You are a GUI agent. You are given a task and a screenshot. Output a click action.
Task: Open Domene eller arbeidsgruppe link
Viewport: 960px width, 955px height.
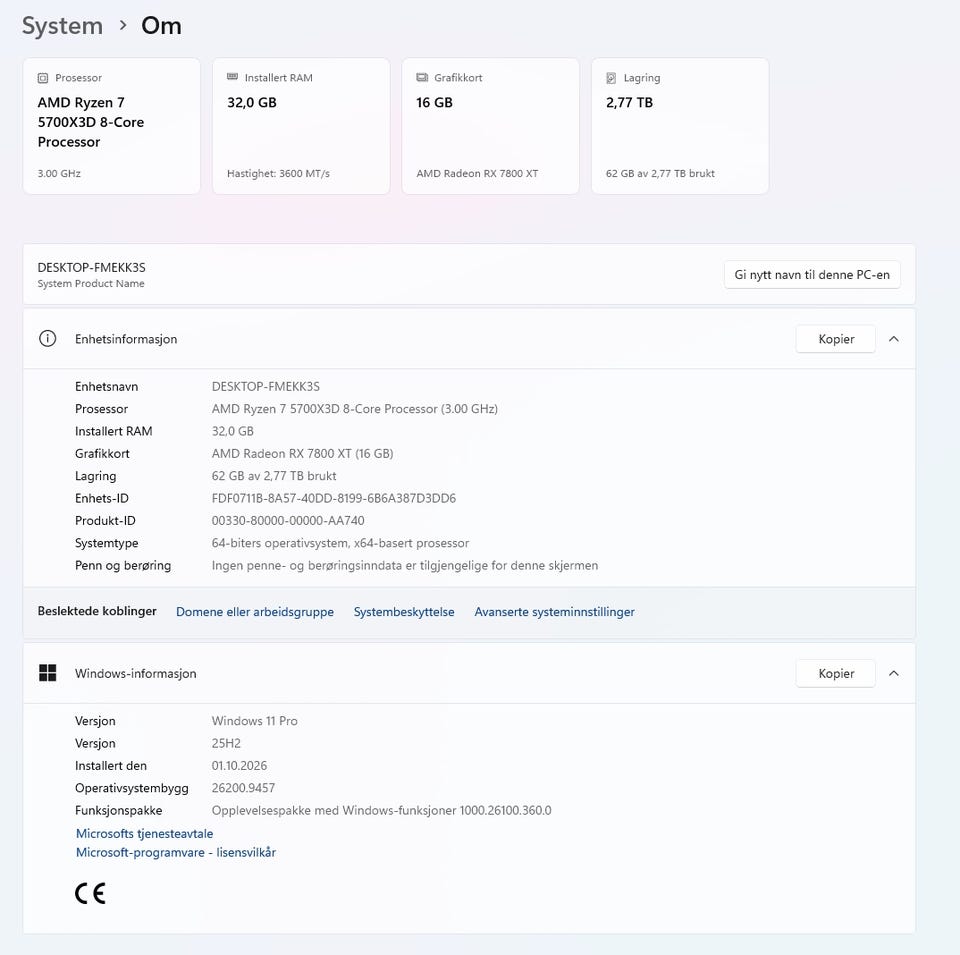click(x=255, y=612)
